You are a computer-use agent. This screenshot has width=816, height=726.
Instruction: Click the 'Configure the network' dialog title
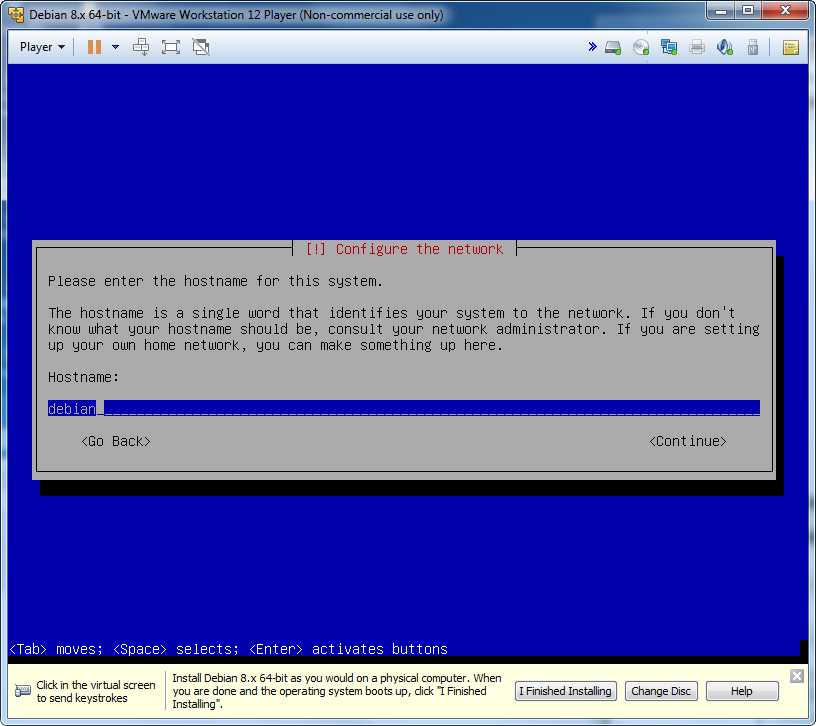pyautogui.click(x=404, y=249)
